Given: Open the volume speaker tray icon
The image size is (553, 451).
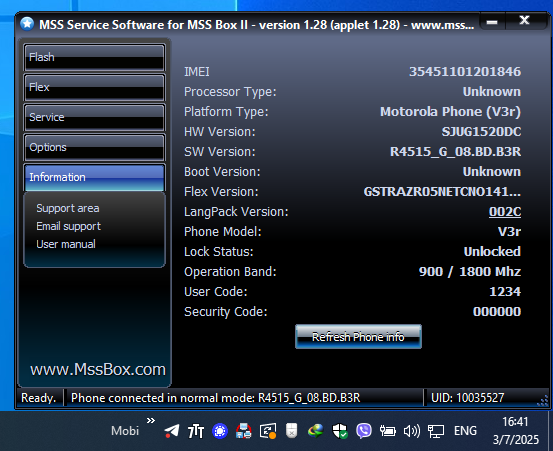Looking at the screenshot, I should click(x=412, y=431).
